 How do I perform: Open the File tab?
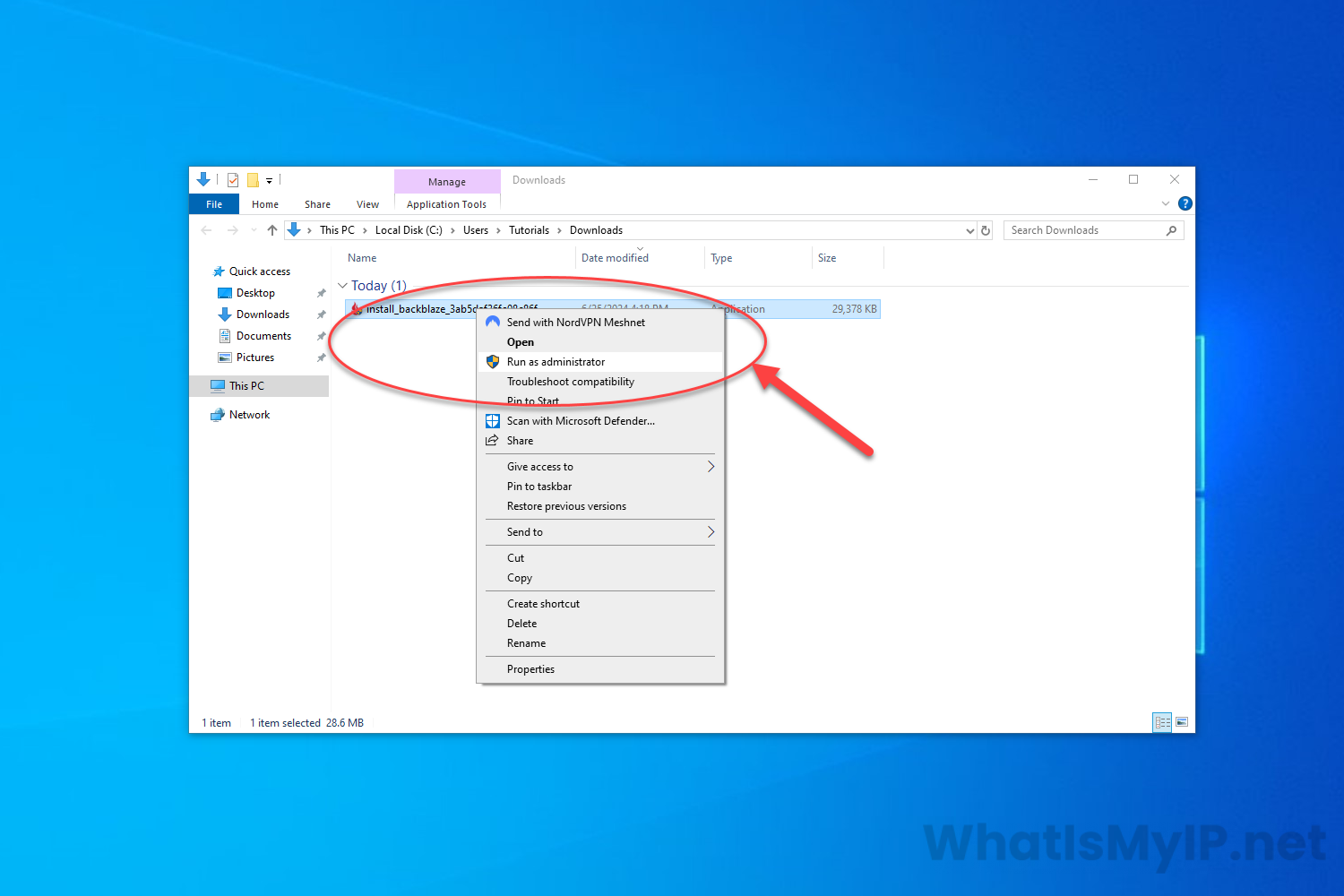click(214, 204)
